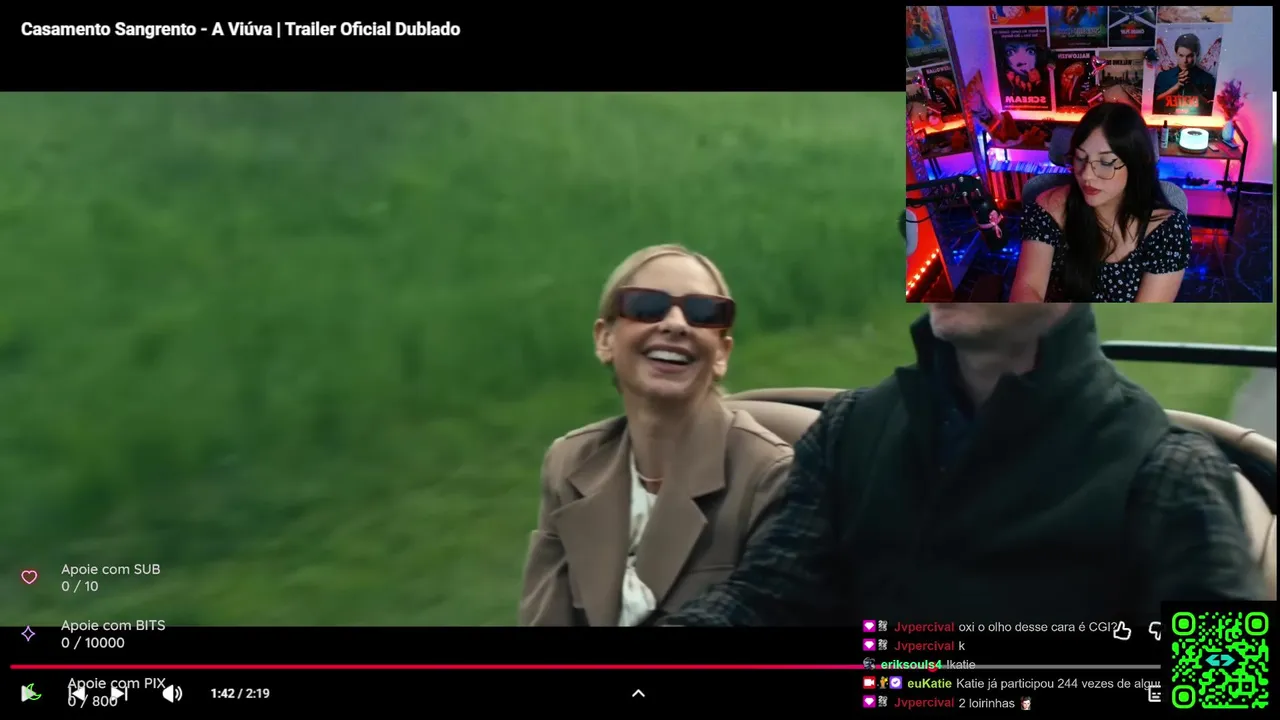Click the heart icon beside Apoie com SUB
This screenshot has width=1280, height=720.
tap(29, 577)
